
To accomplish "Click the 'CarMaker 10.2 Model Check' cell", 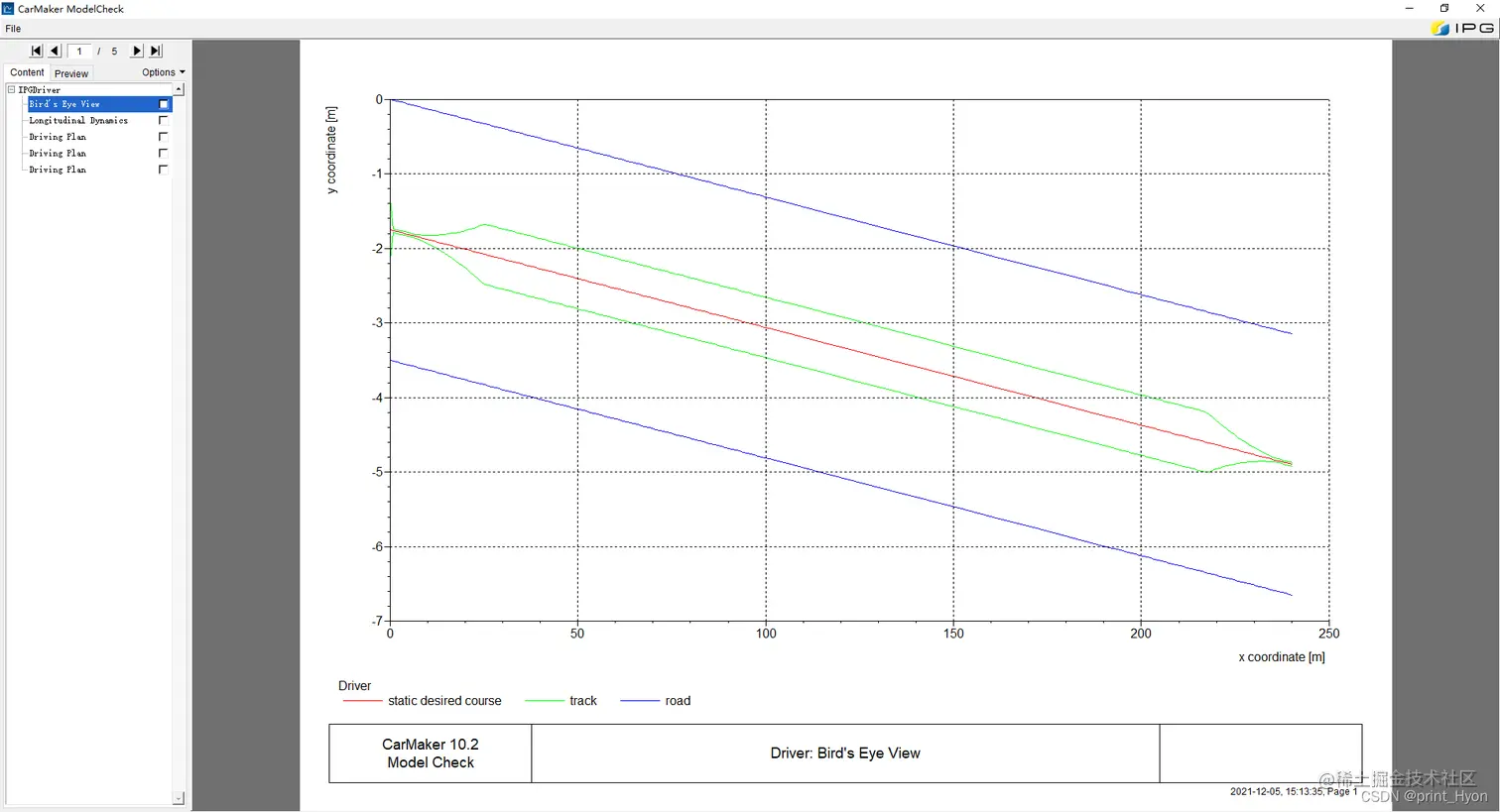I will click(431, 754).
